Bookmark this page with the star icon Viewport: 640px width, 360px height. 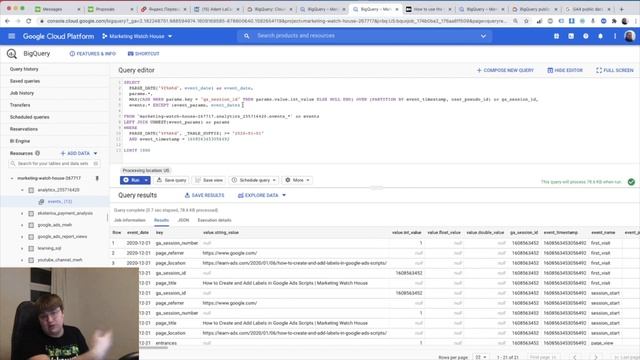(527, 21)
